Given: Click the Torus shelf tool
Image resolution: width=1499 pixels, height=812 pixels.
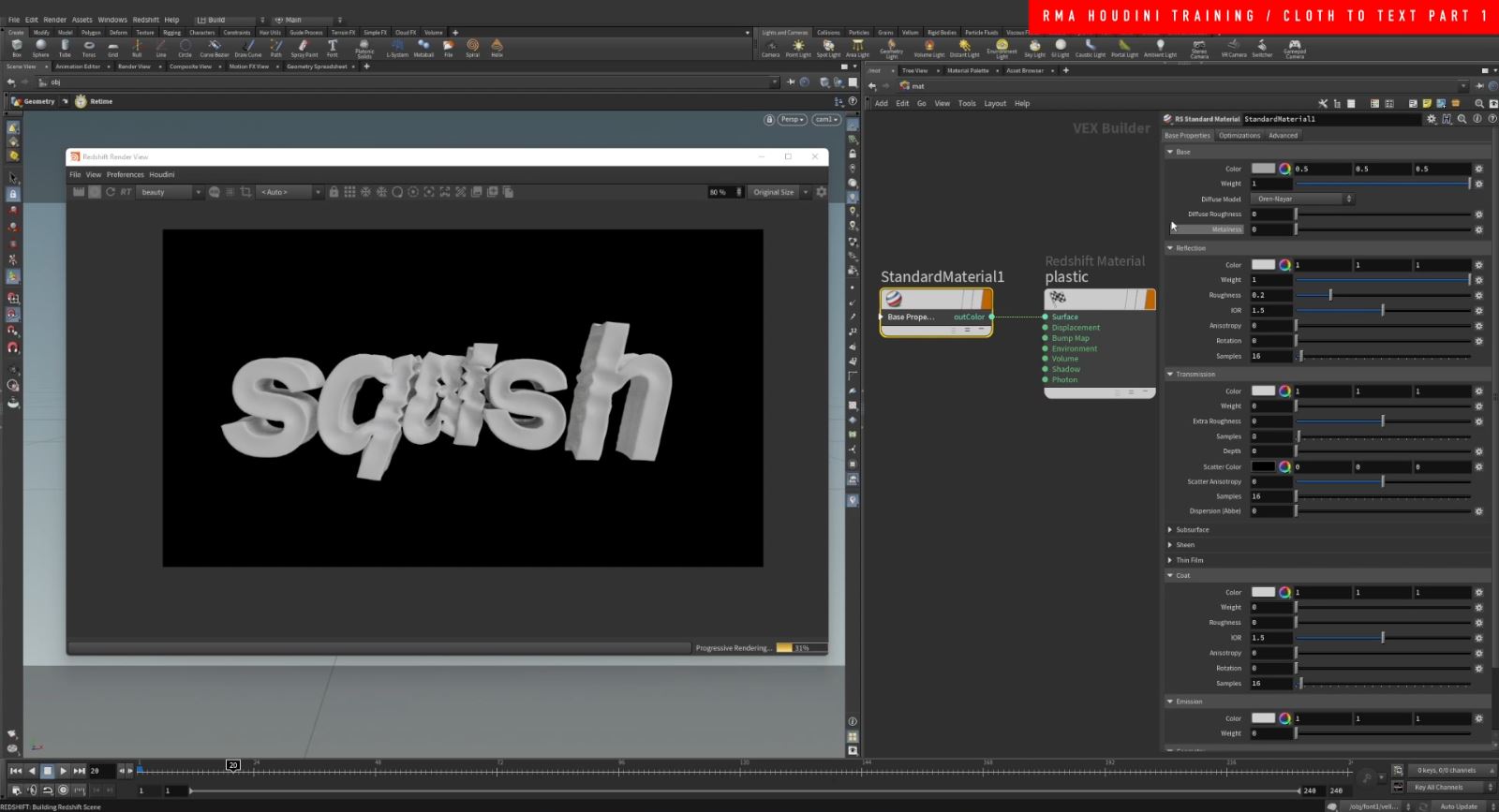Looking at the screenshot, I should (89, 47).
